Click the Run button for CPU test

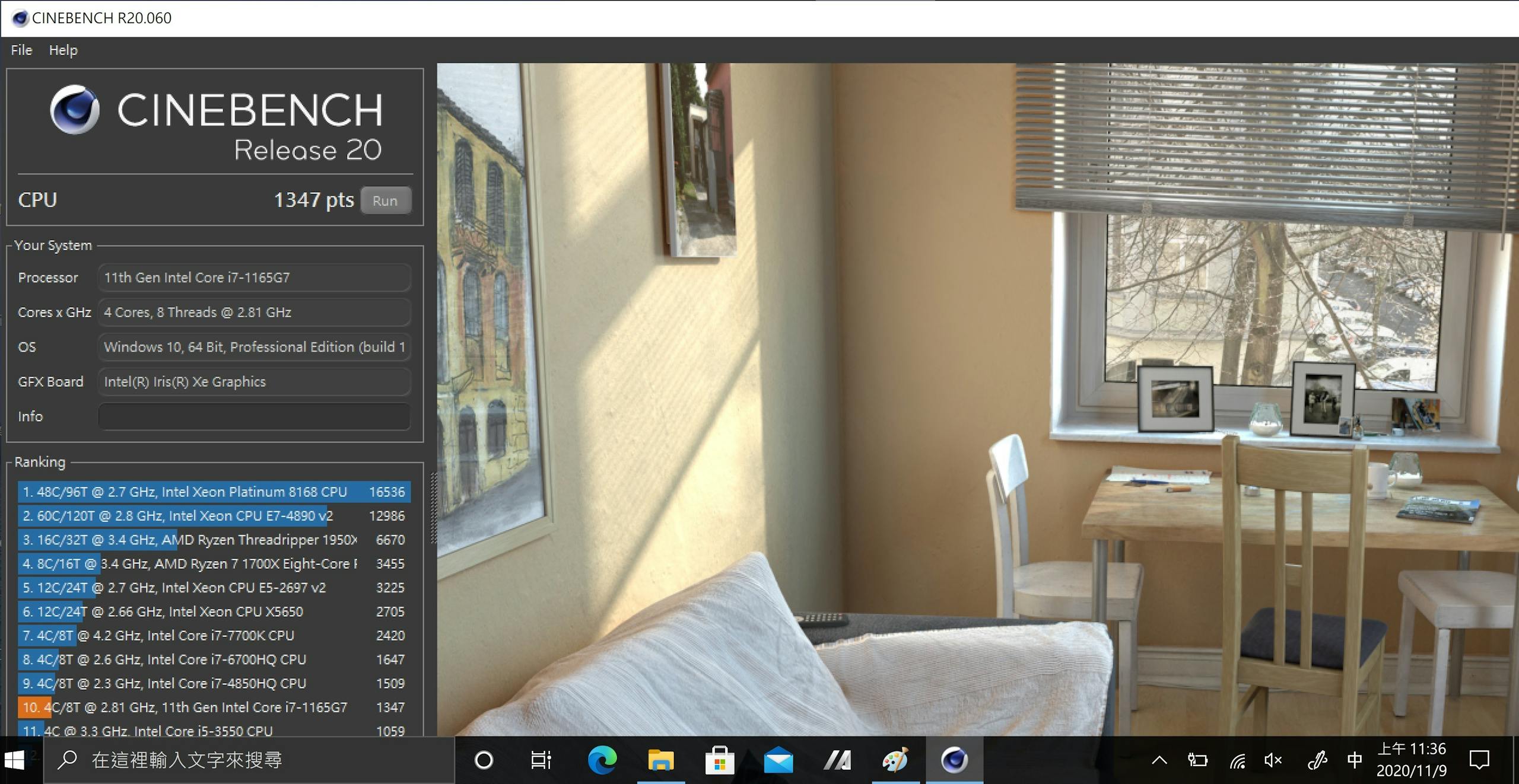click(x=386, y=200)
